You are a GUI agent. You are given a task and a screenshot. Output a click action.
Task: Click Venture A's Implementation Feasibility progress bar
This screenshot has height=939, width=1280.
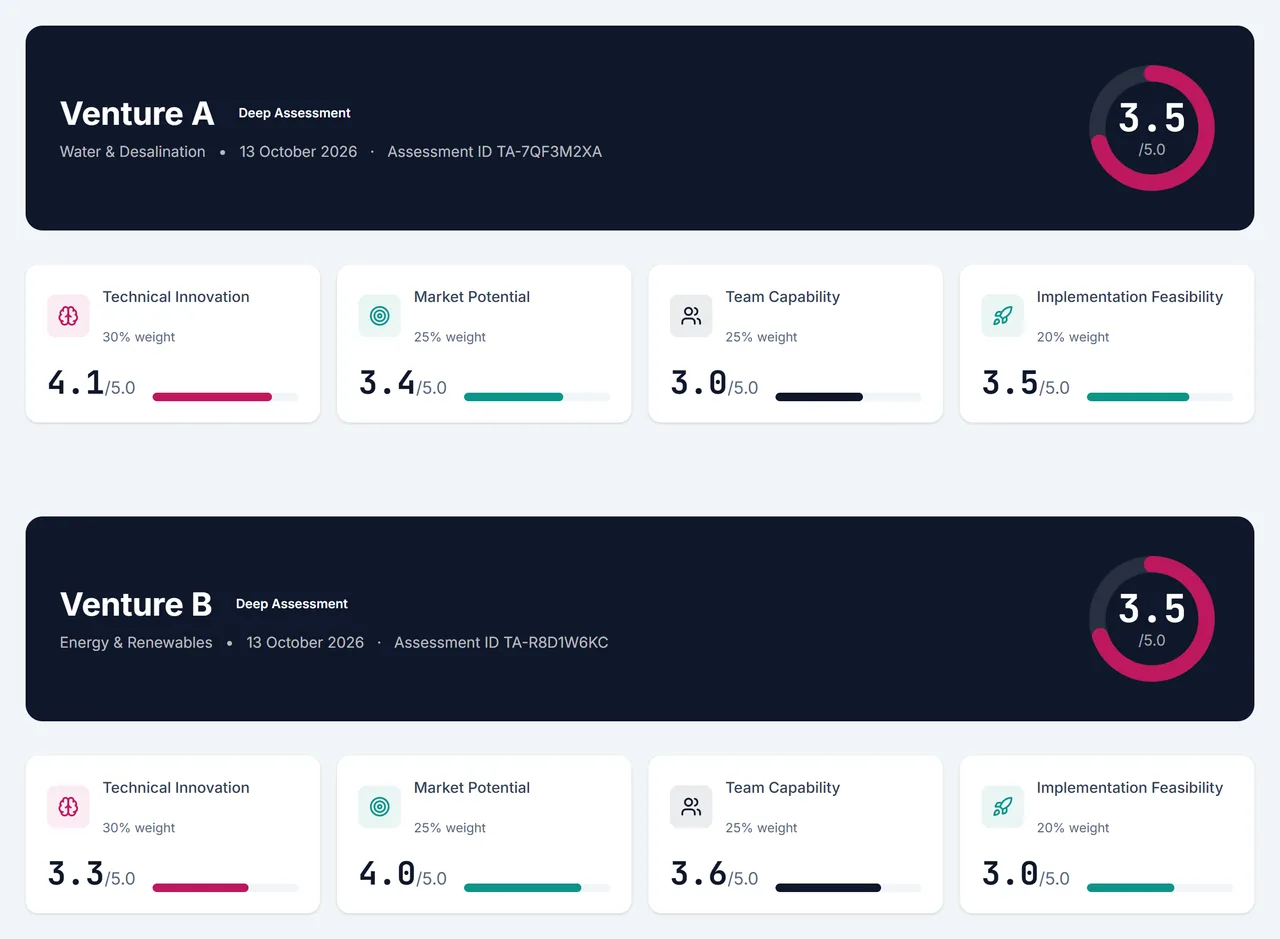(x=1160, y=397)
